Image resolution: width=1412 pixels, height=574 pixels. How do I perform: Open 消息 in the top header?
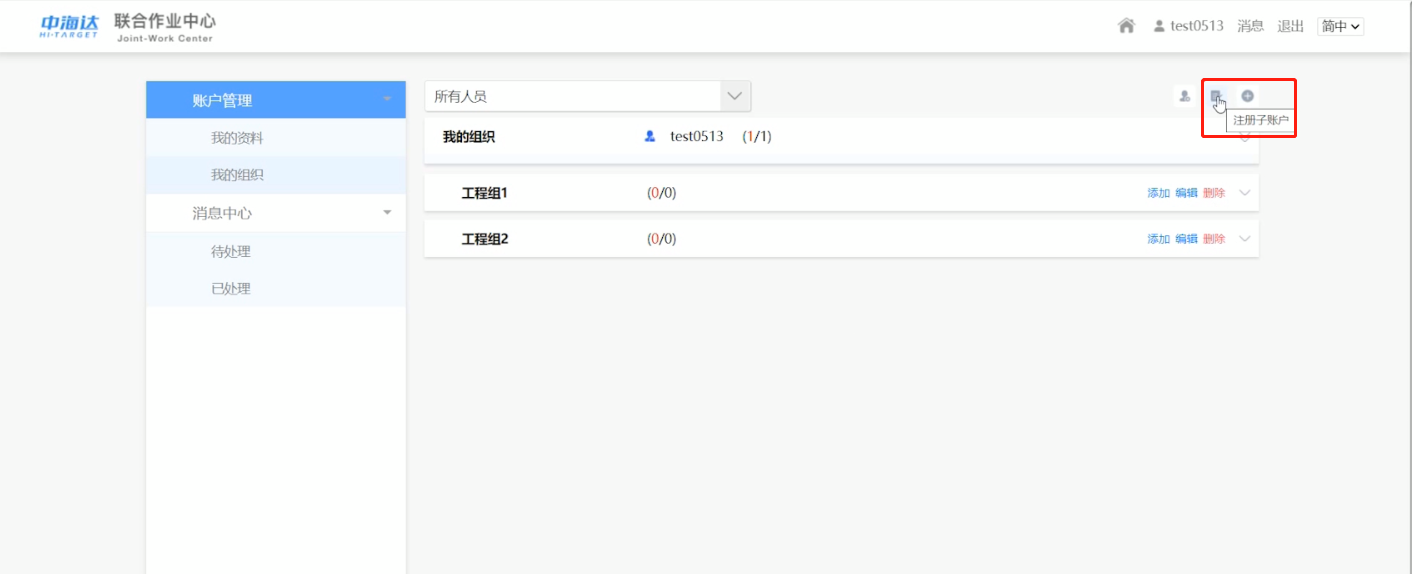(1250, 26)
